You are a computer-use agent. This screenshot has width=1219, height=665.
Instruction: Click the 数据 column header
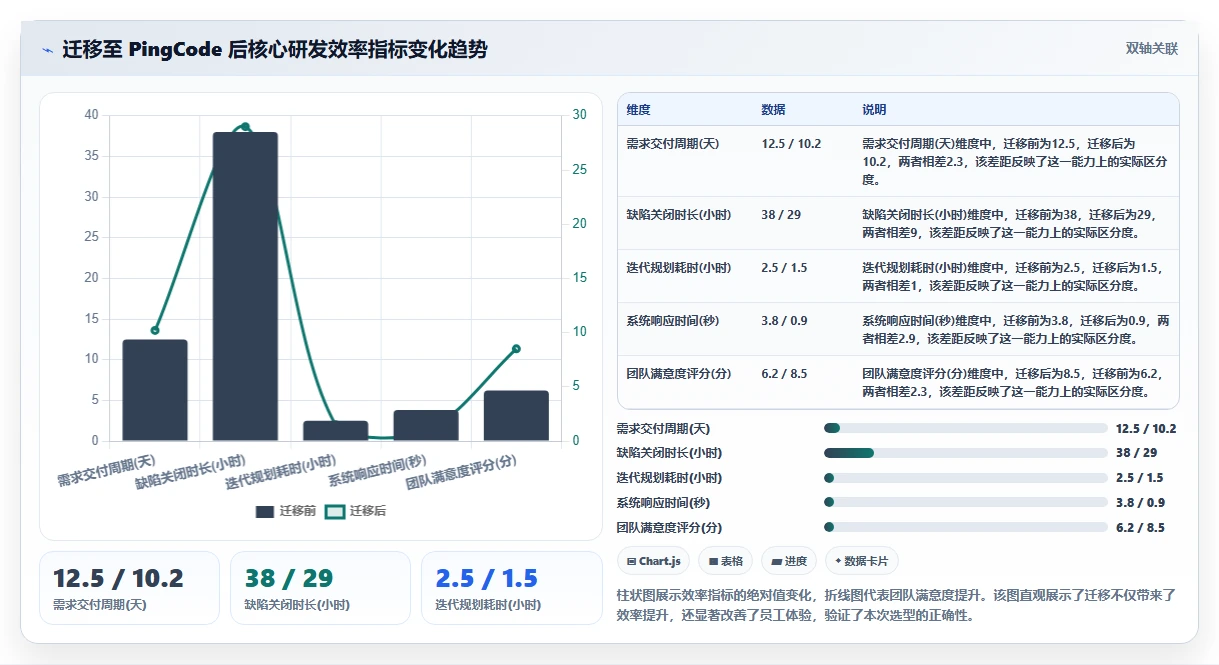pos(773,110)
